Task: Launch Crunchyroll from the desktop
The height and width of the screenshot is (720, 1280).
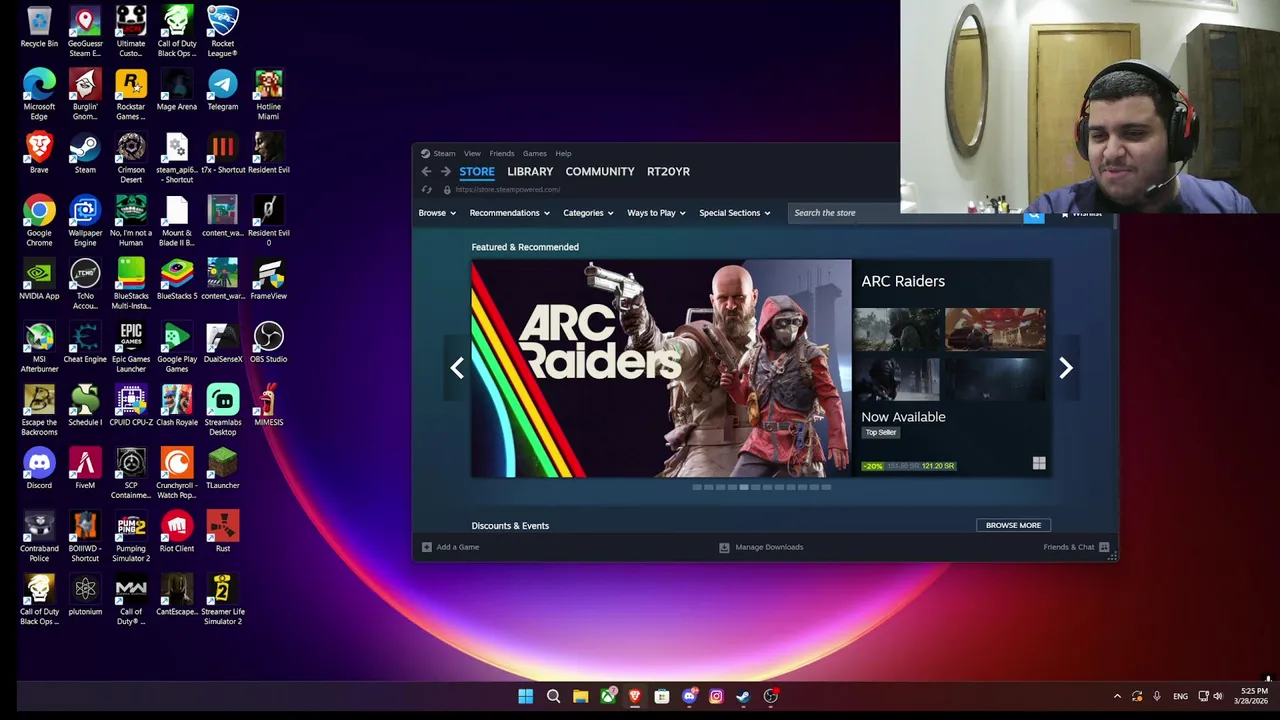Action: [x=177, y=473]
